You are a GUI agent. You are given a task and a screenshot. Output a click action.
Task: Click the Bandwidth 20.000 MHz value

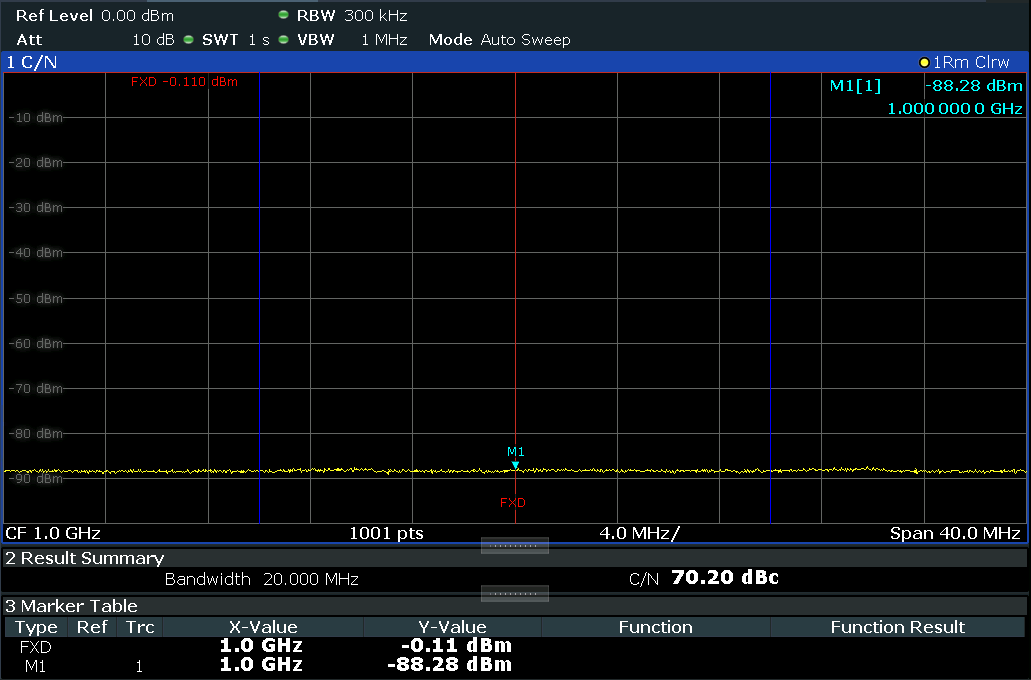(x=262, y=579)
